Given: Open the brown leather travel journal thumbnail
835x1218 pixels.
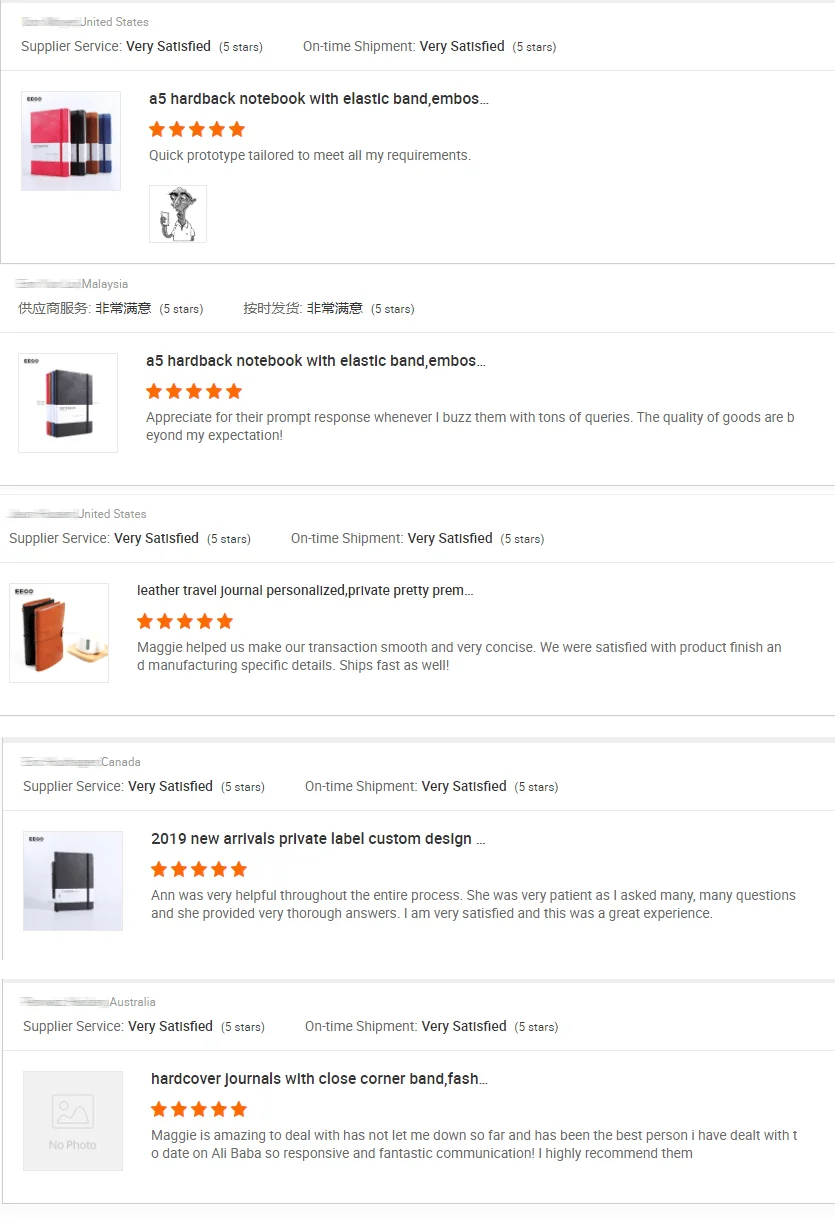Looking at the screenshot, I should [59, 633].
